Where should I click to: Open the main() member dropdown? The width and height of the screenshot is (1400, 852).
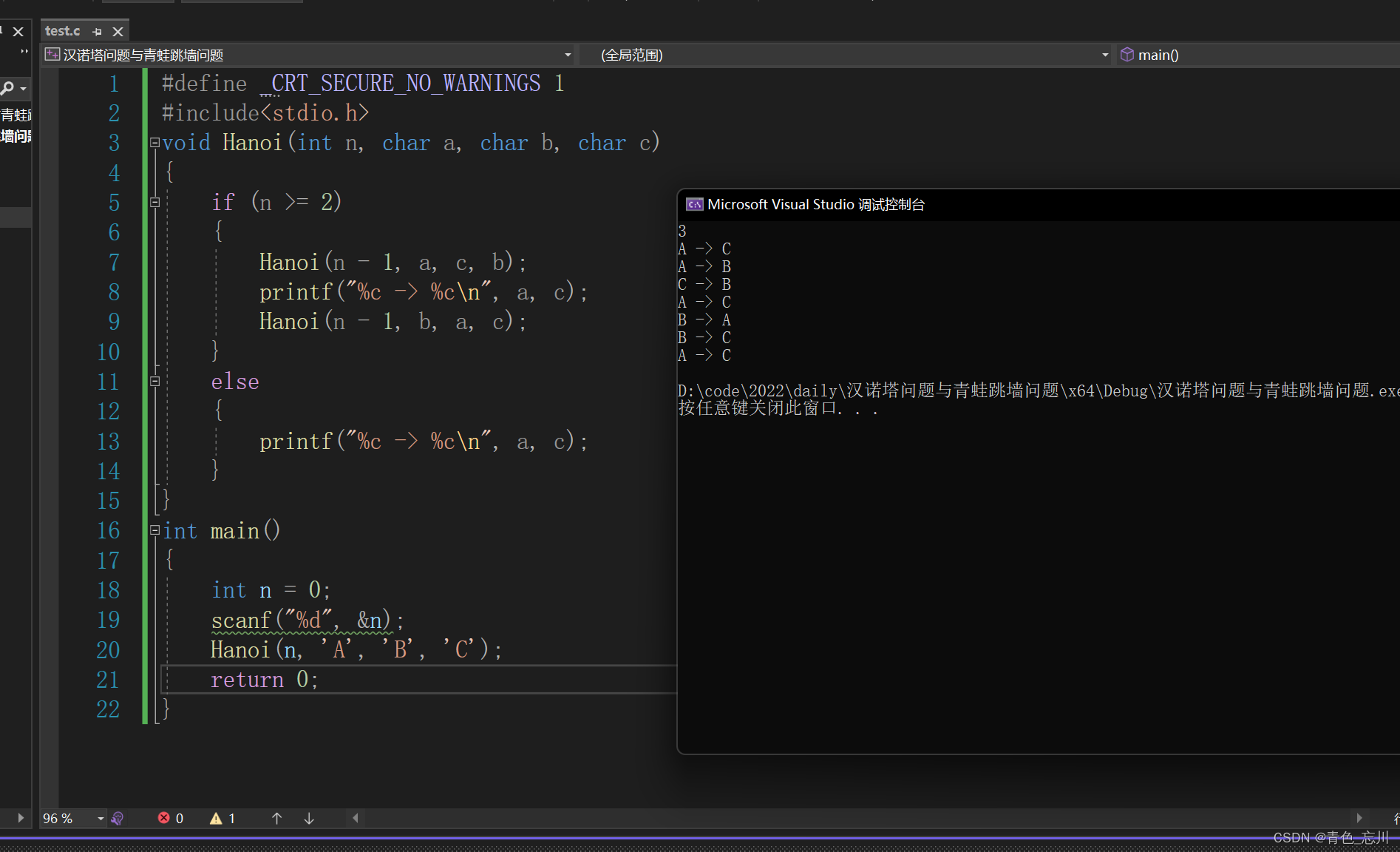pyautogui.click(x=1257, y=55)
